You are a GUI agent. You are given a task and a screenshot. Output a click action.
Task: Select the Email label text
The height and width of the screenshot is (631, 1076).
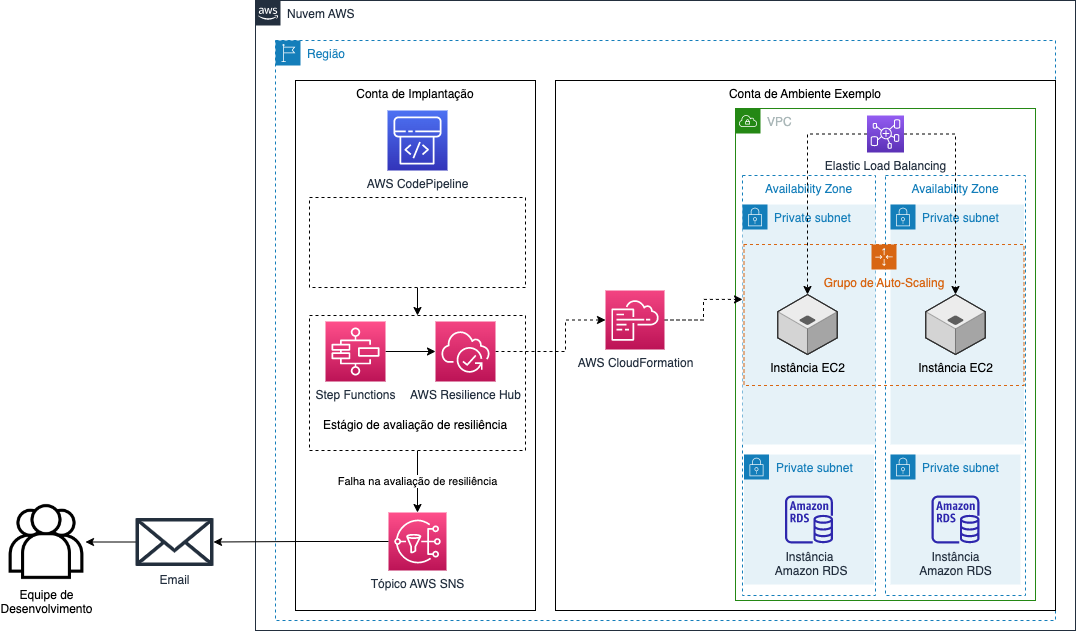[x=174, y=580]
